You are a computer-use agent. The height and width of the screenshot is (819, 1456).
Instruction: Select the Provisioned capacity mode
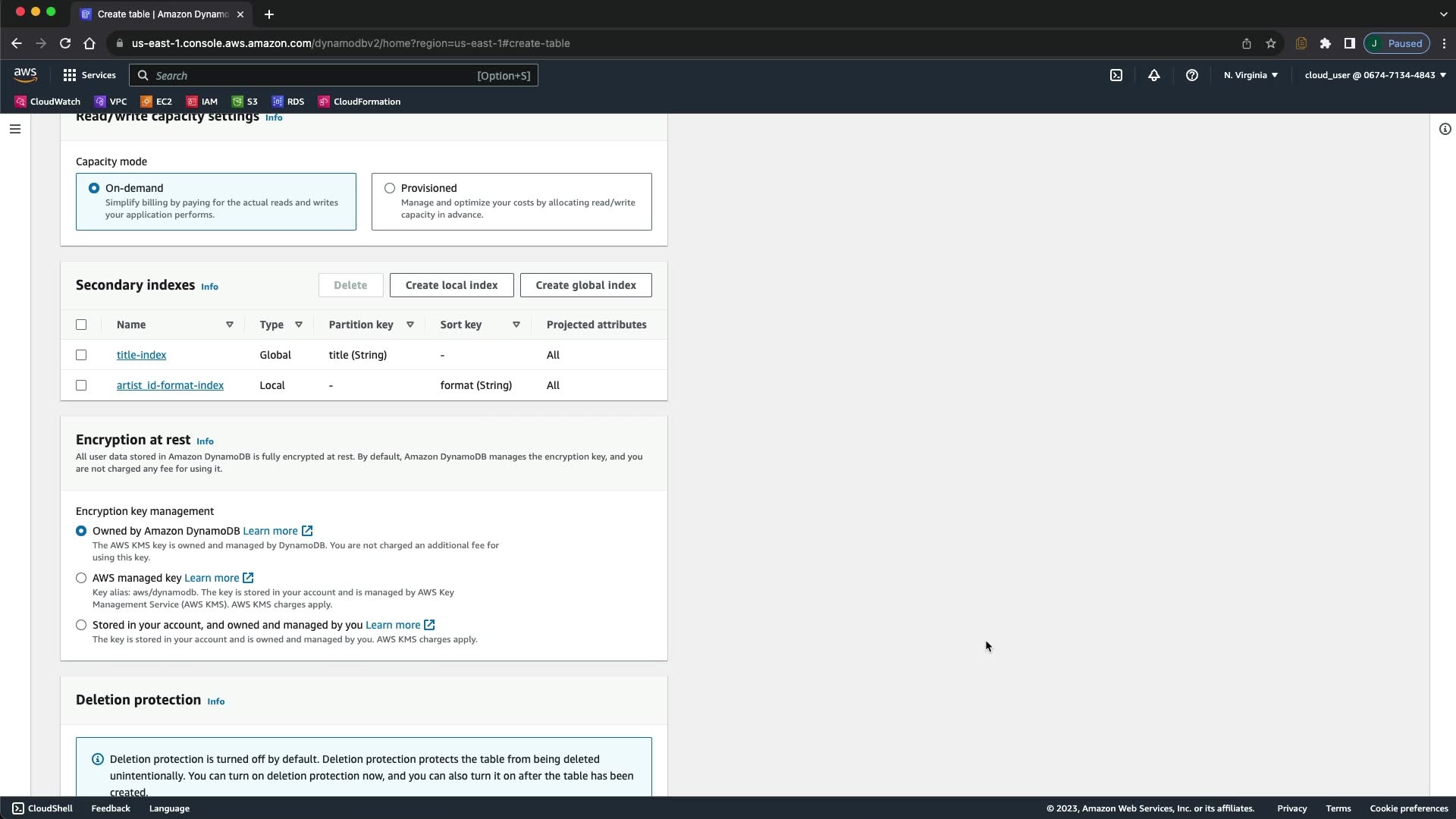click(390, 188)
